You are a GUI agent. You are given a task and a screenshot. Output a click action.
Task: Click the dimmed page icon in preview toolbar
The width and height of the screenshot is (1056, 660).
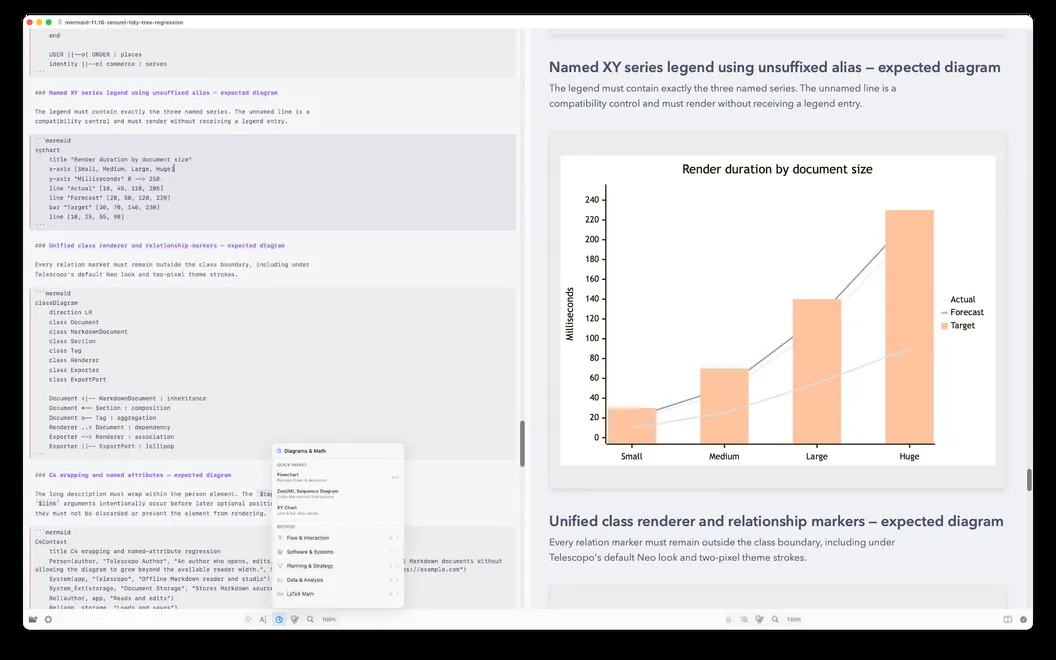coord(729,620)
